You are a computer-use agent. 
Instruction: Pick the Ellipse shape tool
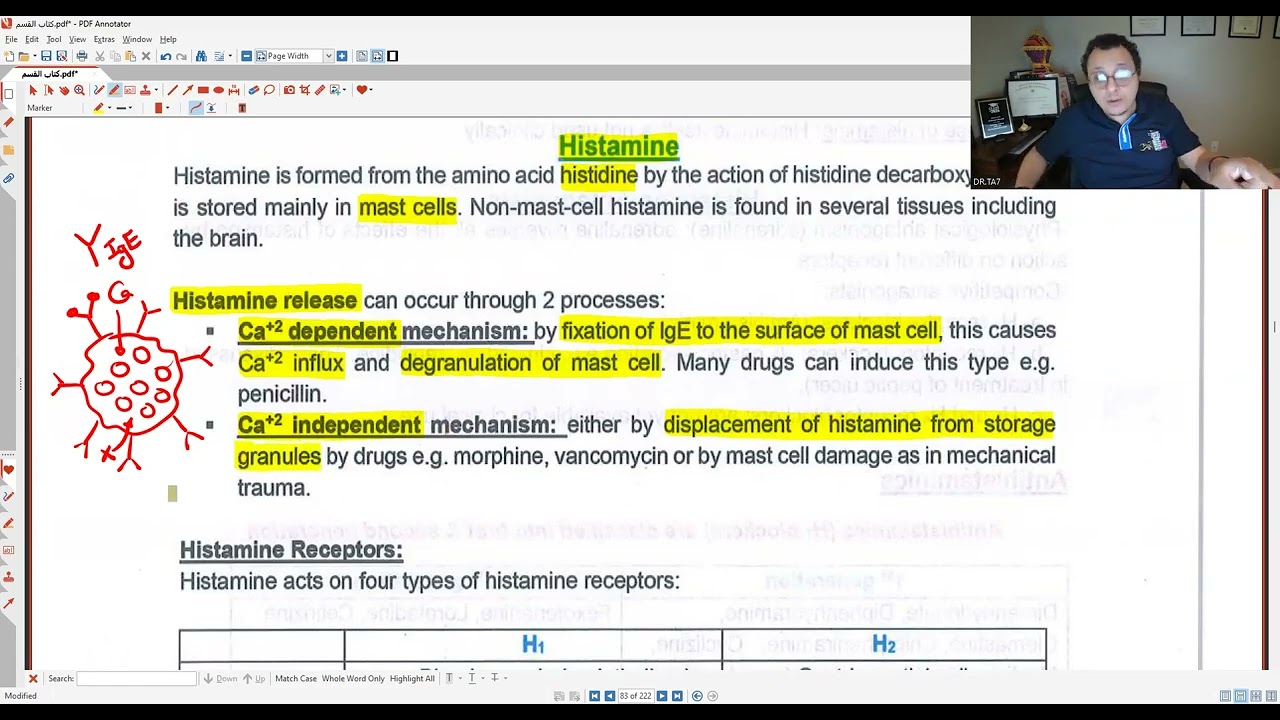[218, 90]
